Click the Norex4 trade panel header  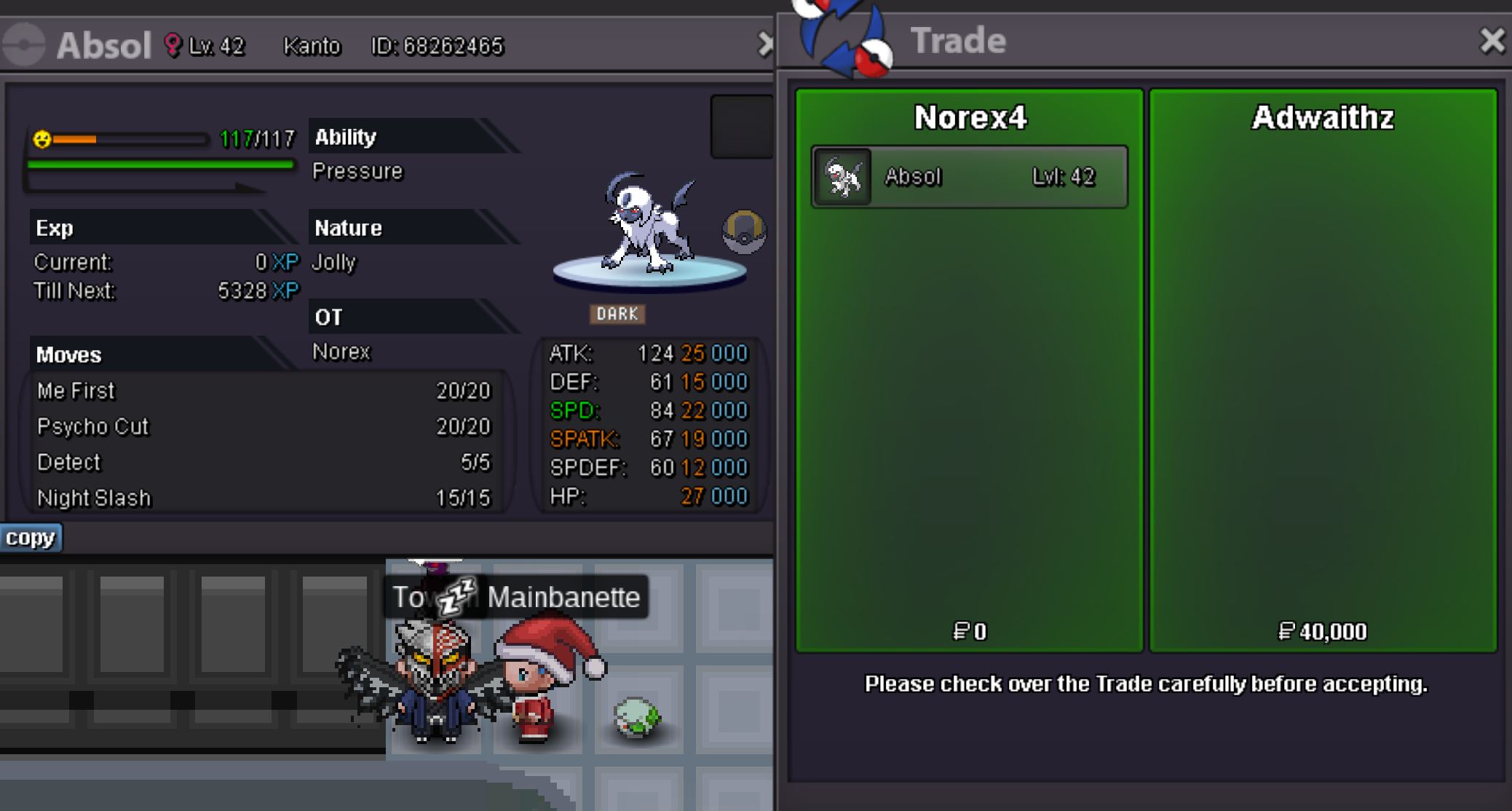pyautogui.click(x=970, y=117)
